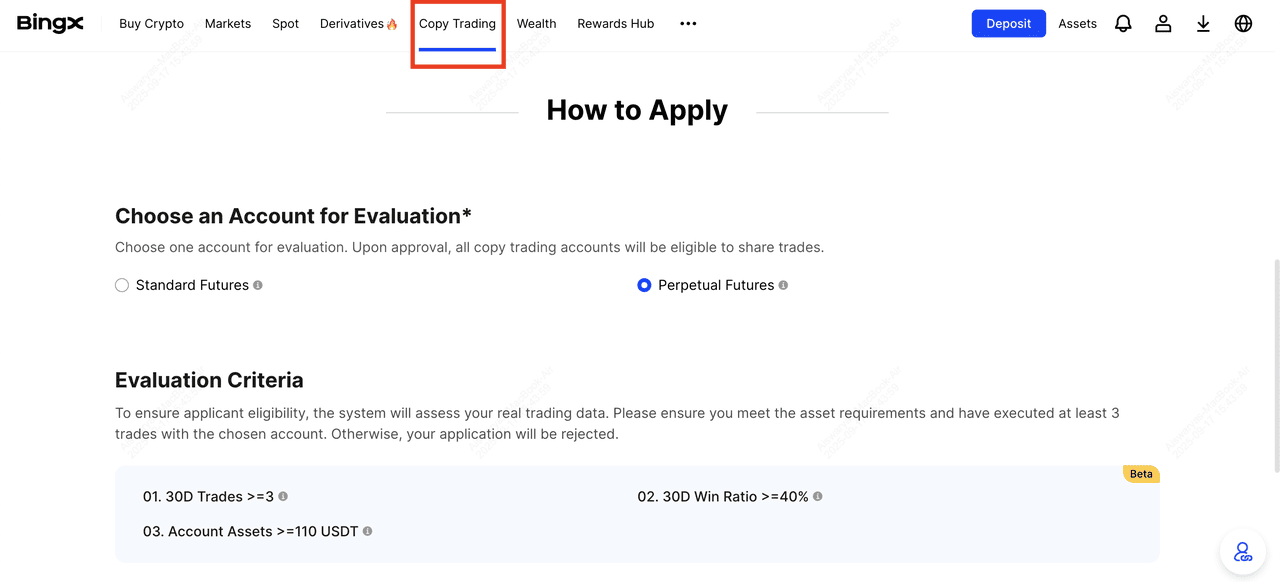Click the page vertical scrollbar
Screen dimensions: 1280x582
pos(1276,365)
